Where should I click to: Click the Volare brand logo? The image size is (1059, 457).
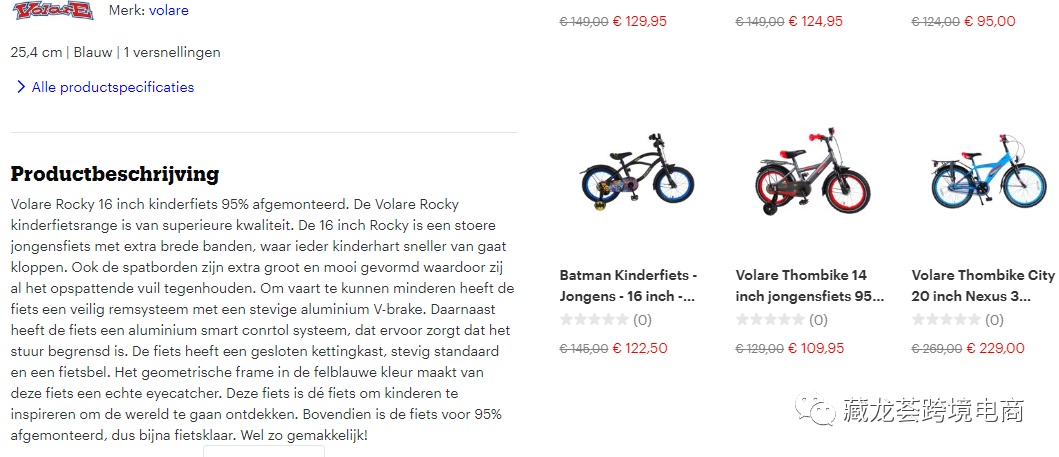point(52,11)
